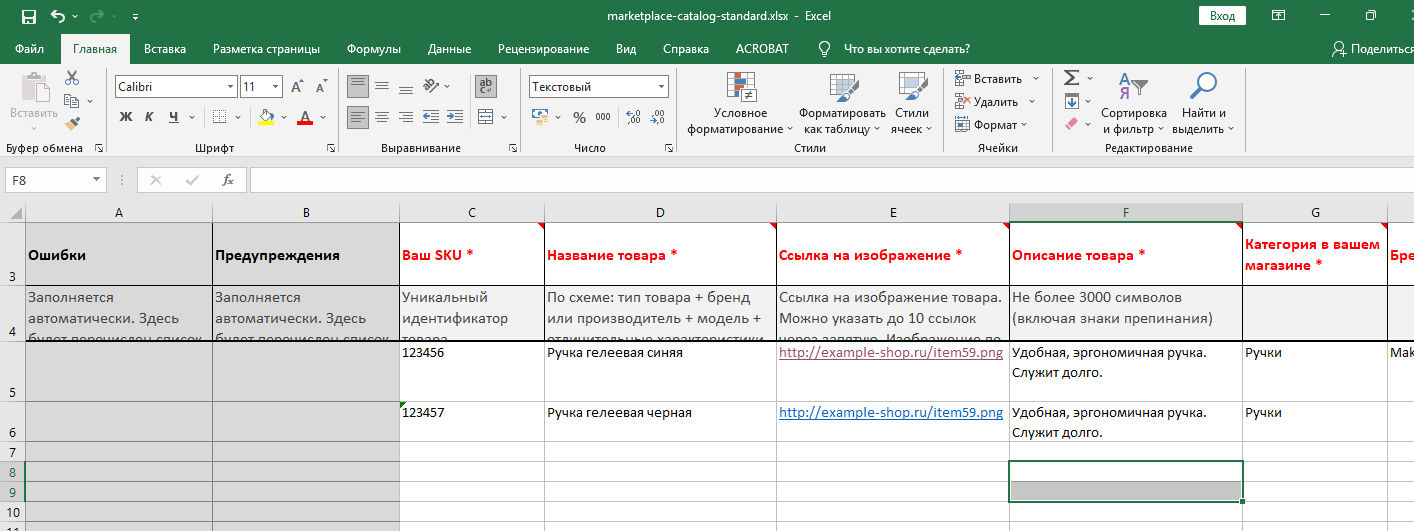Screen dimensions: 1414x531
Task: Click the Cut scissors icon
Action: [72, 78]
